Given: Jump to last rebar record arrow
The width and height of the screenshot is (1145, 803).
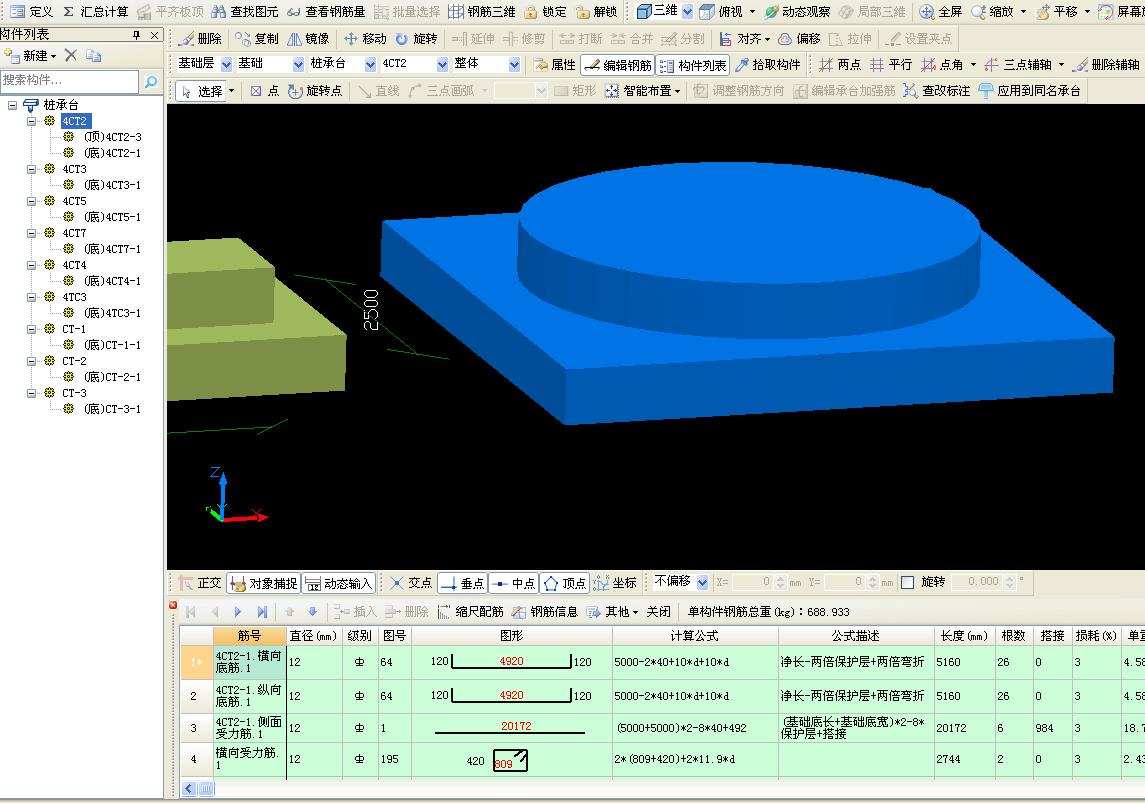Looking at the screenshot, I should 262,612.
